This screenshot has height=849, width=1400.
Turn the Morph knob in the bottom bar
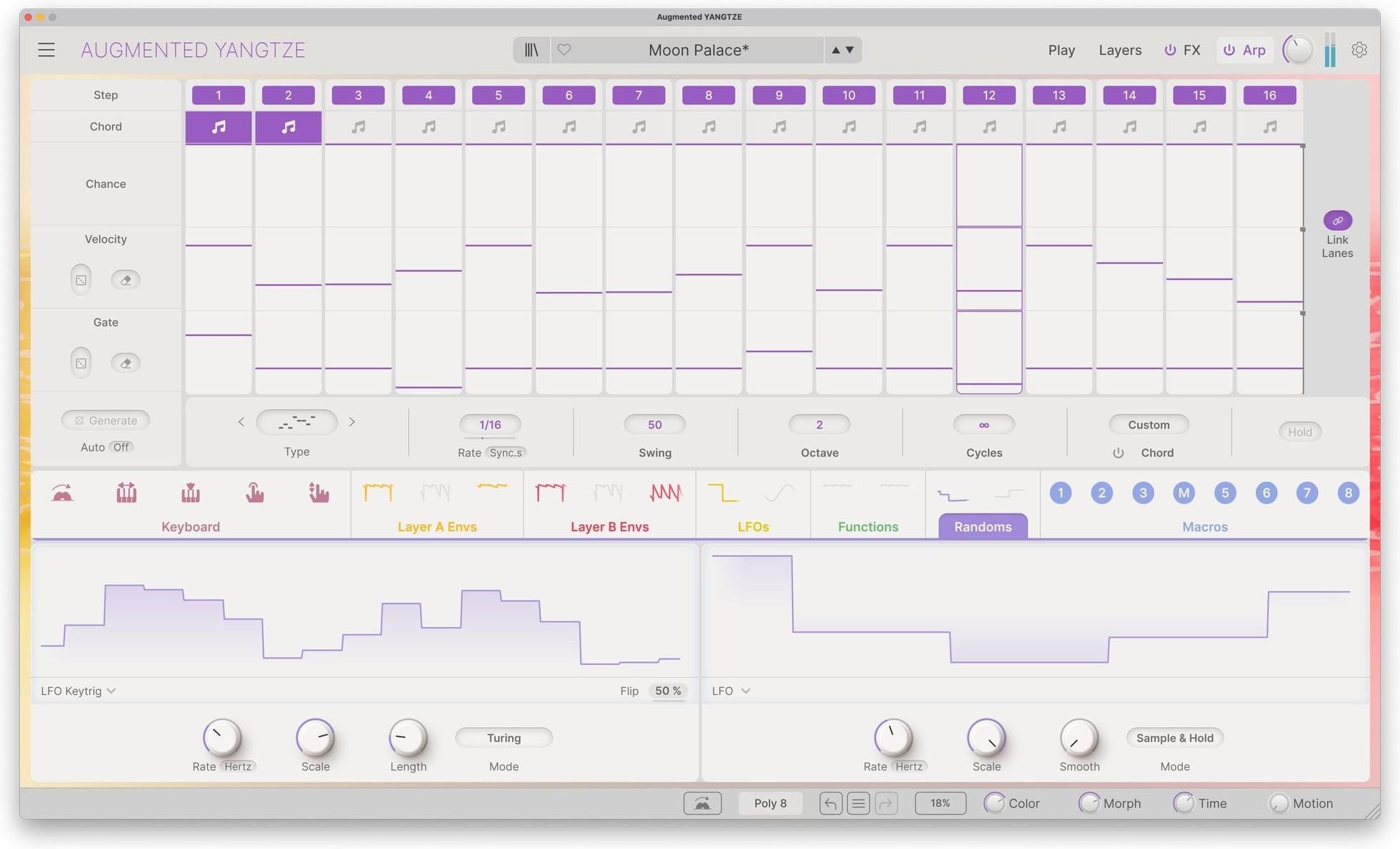[1090, 803]
